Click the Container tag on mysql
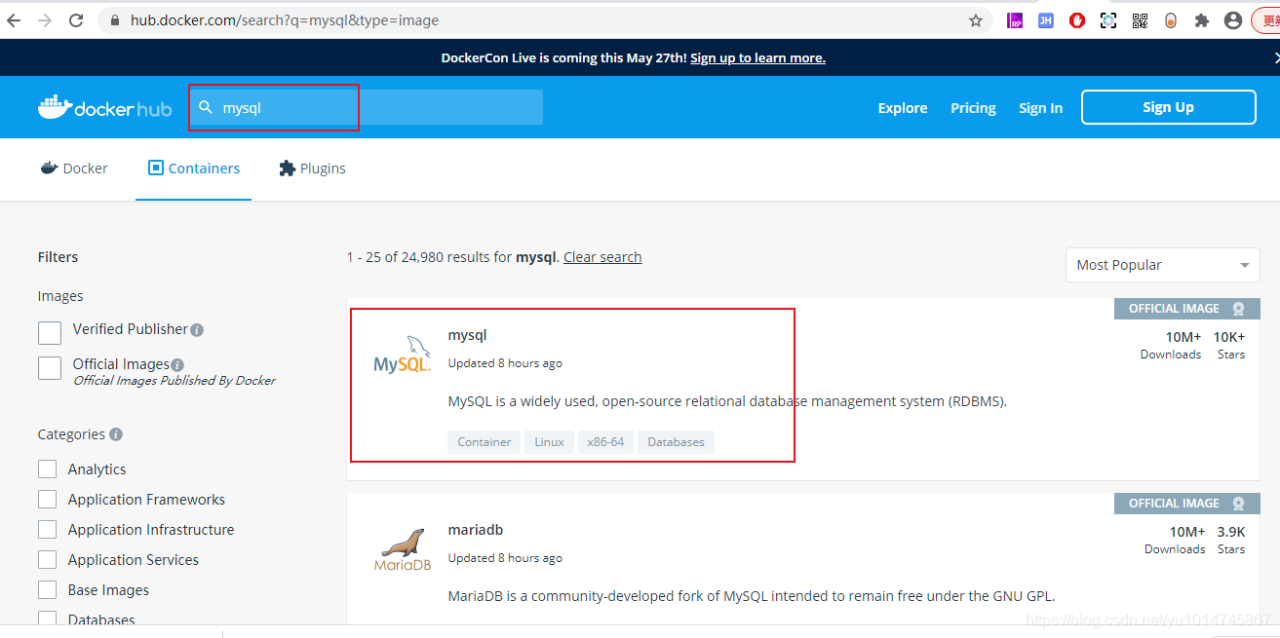This screenshot has height=638, width=1280. (x=484, y=442)
